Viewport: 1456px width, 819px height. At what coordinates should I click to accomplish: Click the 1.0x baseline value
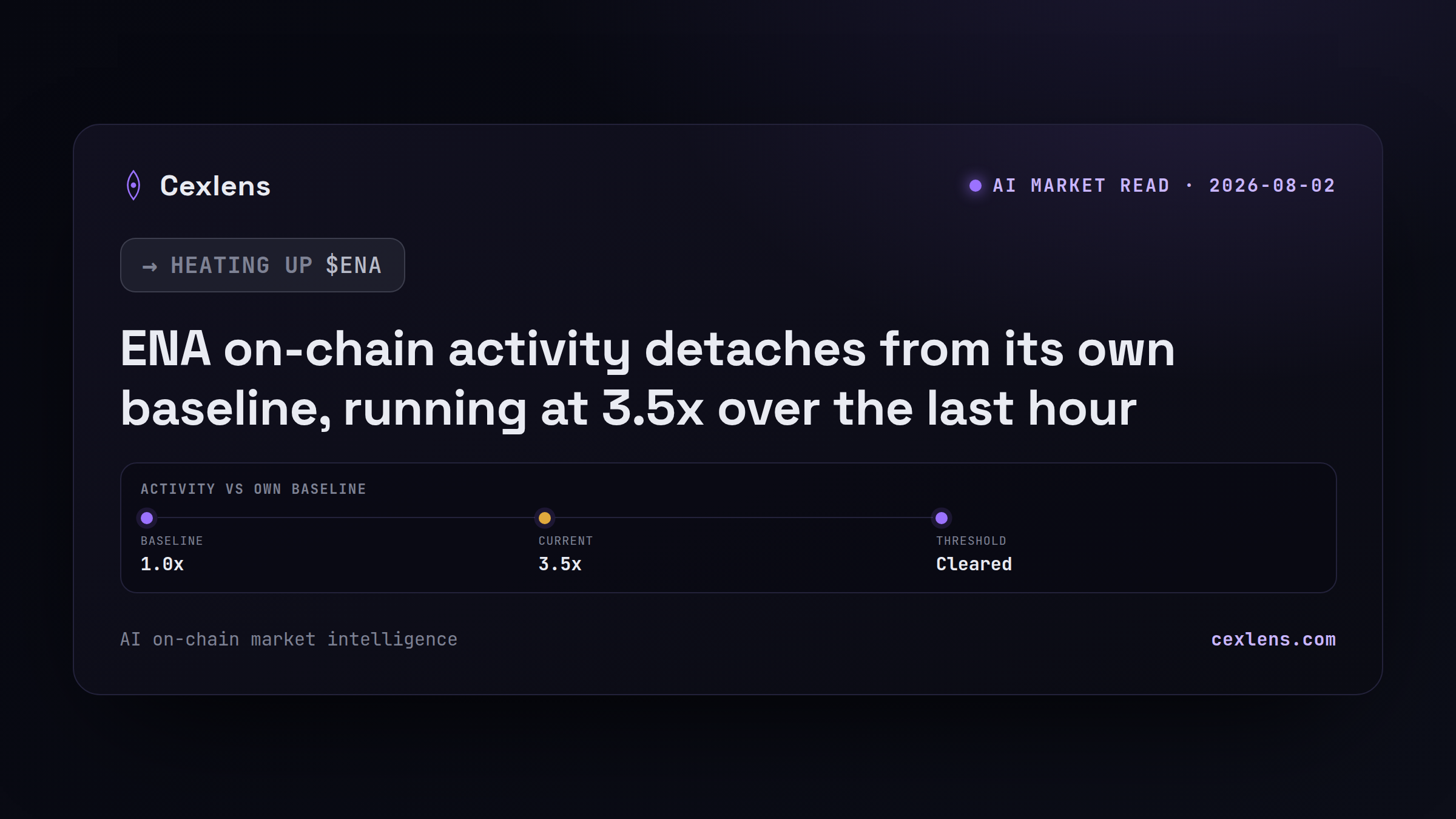[162, 564]
